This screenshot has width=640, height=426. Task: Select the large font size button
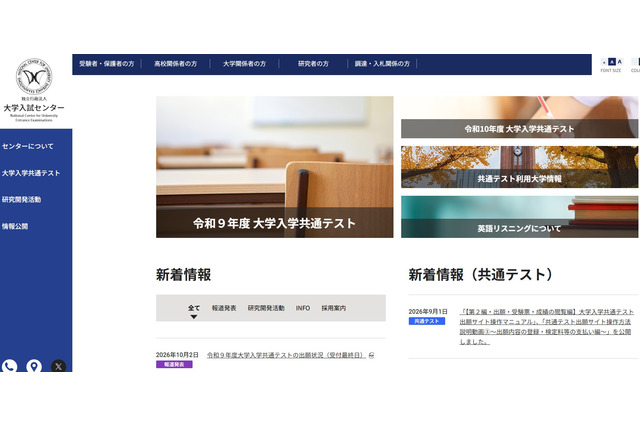pos(620,62)
